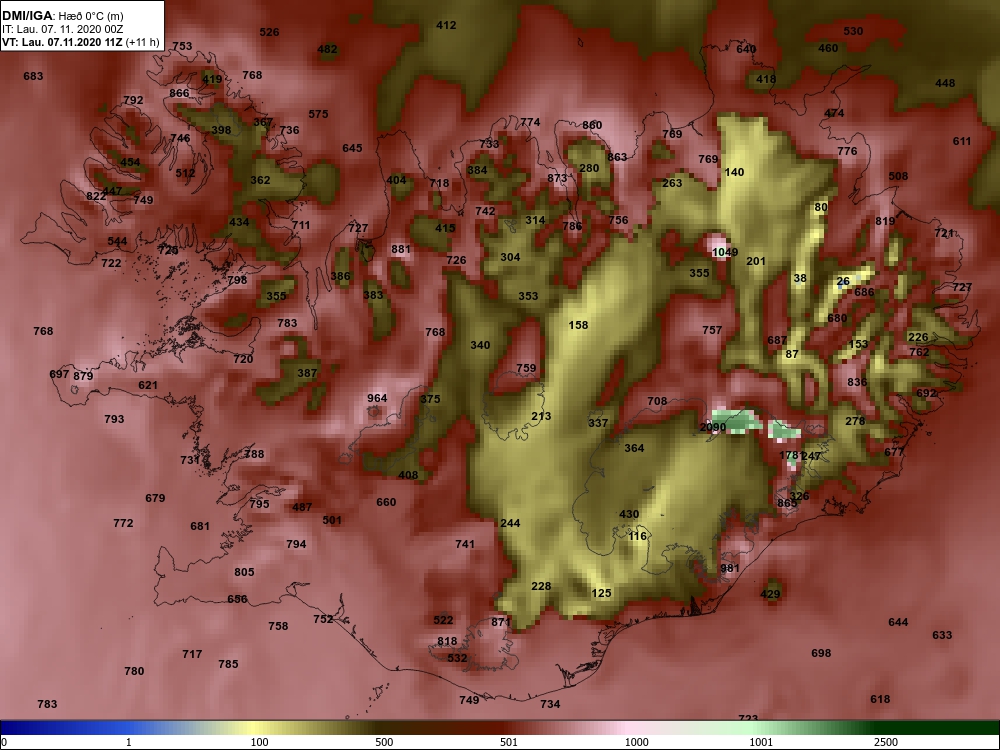1000x750 pixels.
Task: Select the 819 value in the east
Action: (x=885, y=221)
